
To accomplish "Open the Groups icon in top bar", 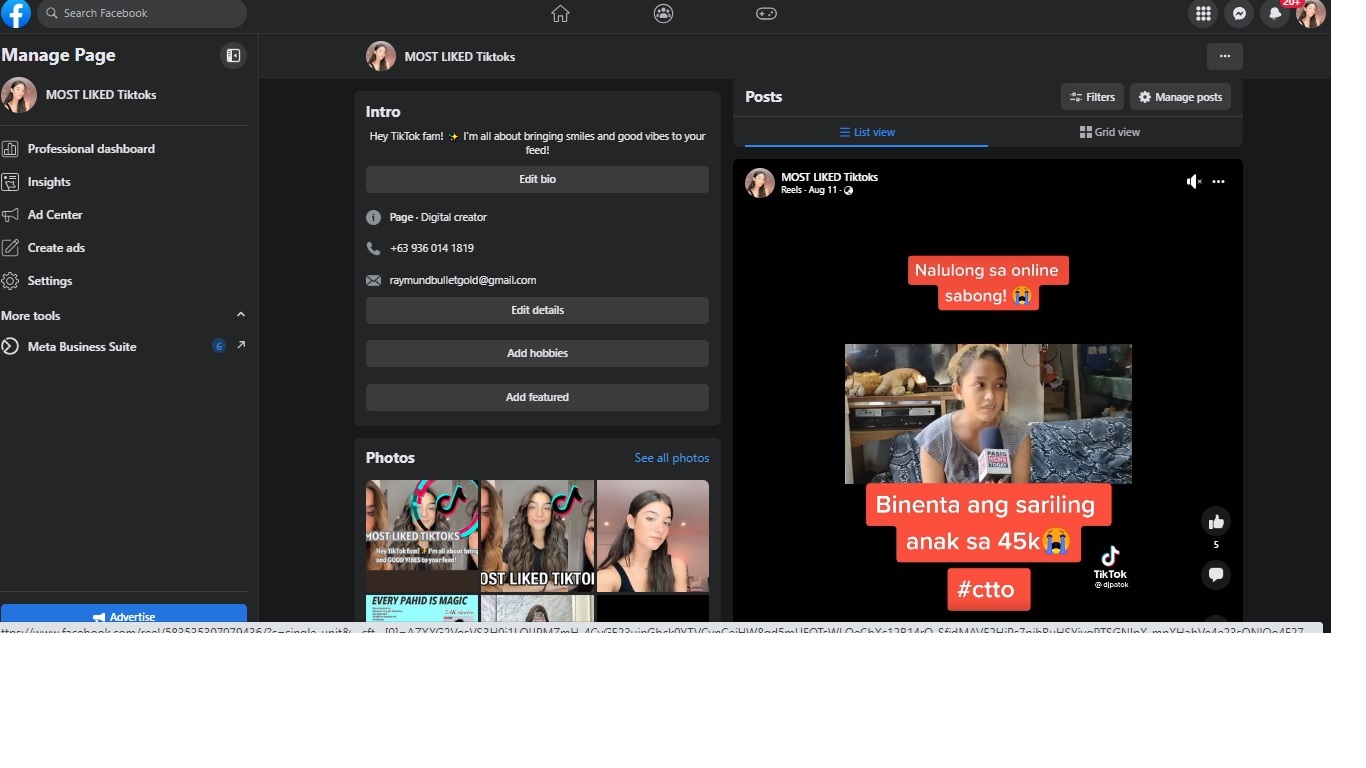I will (663, 14).
